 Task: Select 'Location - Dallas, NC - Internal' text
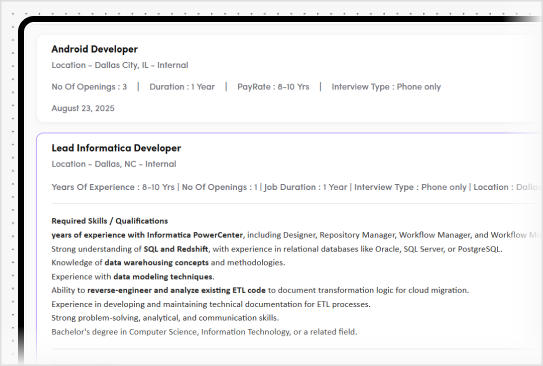(114, 164)
